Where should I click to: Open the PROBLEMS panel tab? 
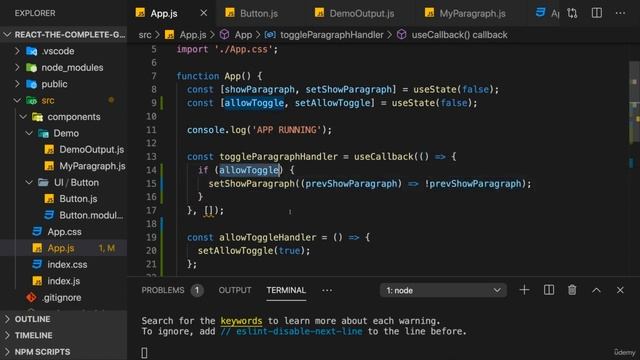pyautogui.click(x=162, y=290)
